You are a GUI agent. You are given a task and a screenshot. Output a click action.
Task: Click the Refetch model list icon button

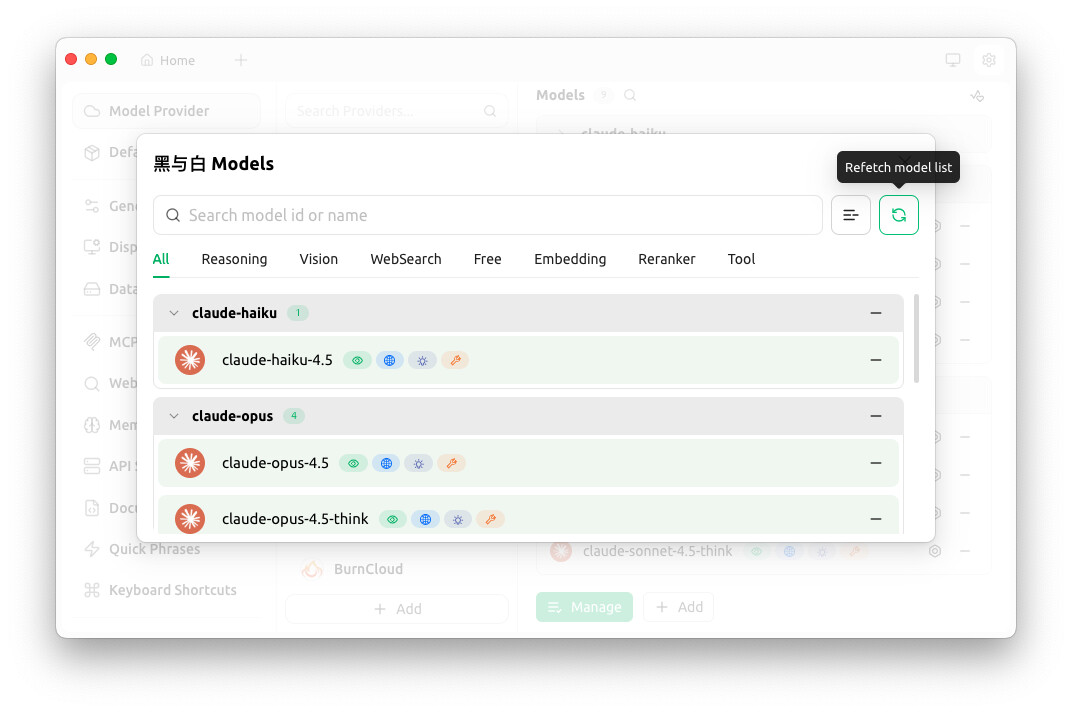point(898,215)
